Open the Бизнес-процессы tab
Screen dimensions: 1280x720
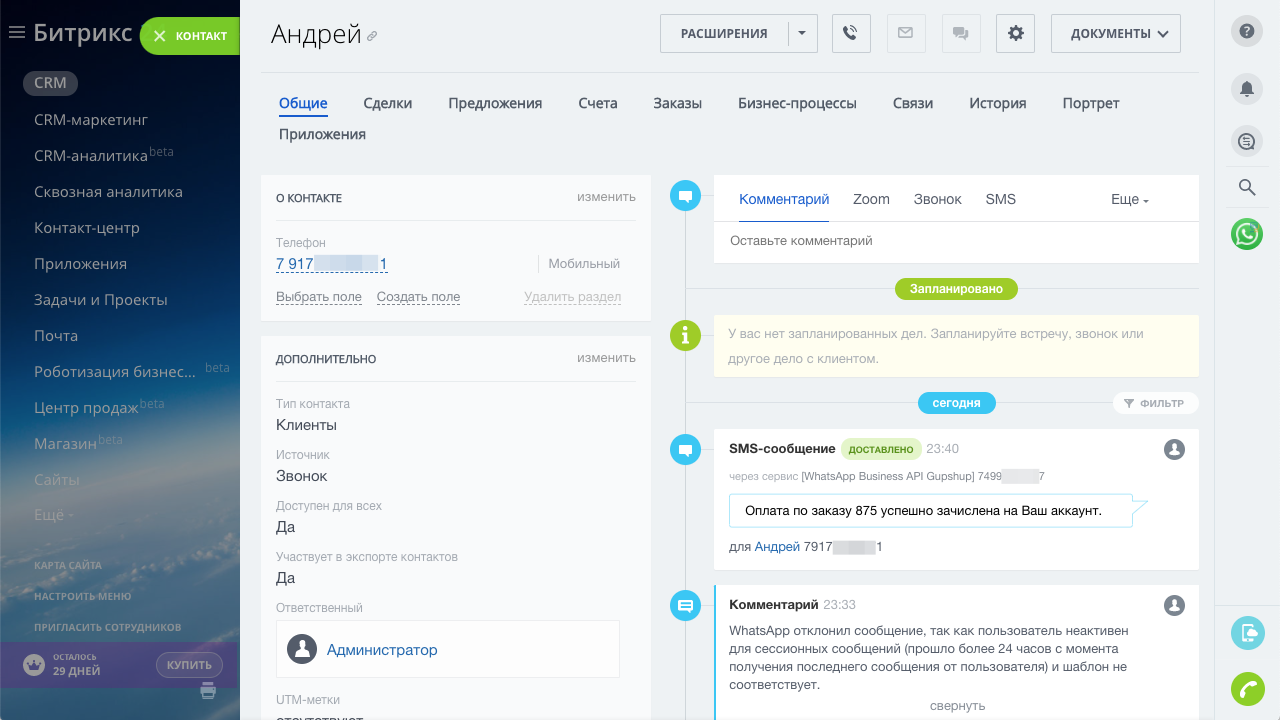[798, 103]
